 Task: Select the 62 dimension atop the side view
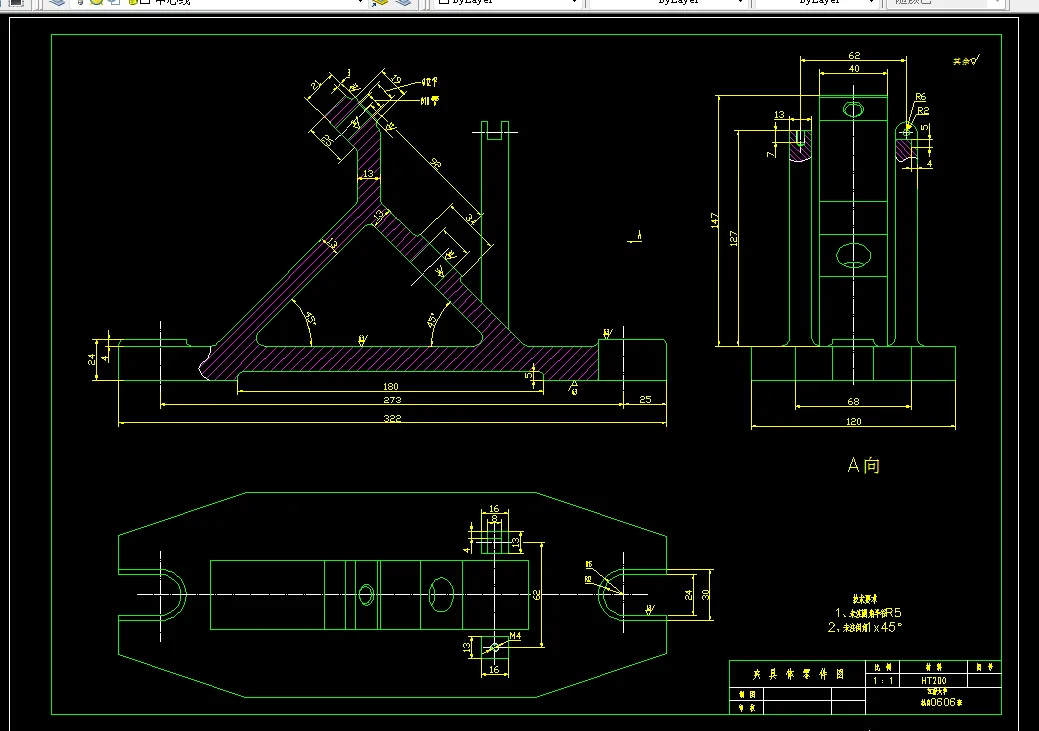click(854, 55)
